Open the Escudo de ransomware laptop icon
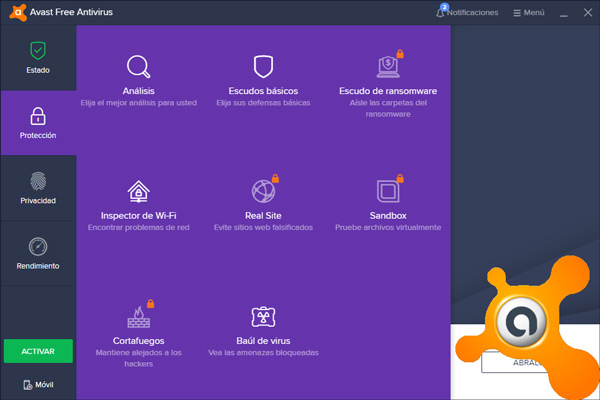Viewport: 600px width, 400px height. click(x=388, y=67)
